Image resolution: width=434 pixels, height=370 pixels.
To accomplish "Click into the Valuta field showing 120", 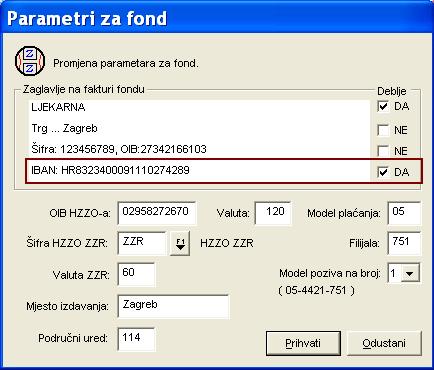I will tap(273, 213).
